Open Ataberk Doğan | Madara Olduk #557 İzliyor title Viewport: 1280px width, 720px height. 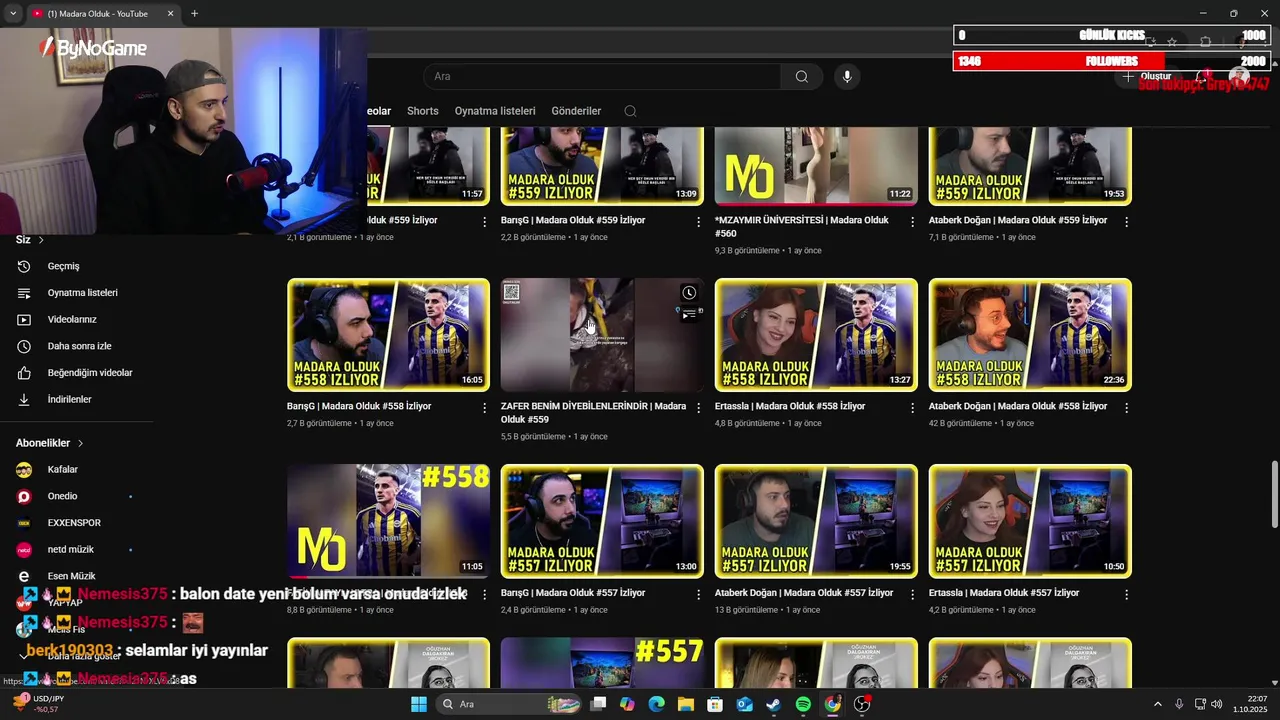[x=804, y=593]
